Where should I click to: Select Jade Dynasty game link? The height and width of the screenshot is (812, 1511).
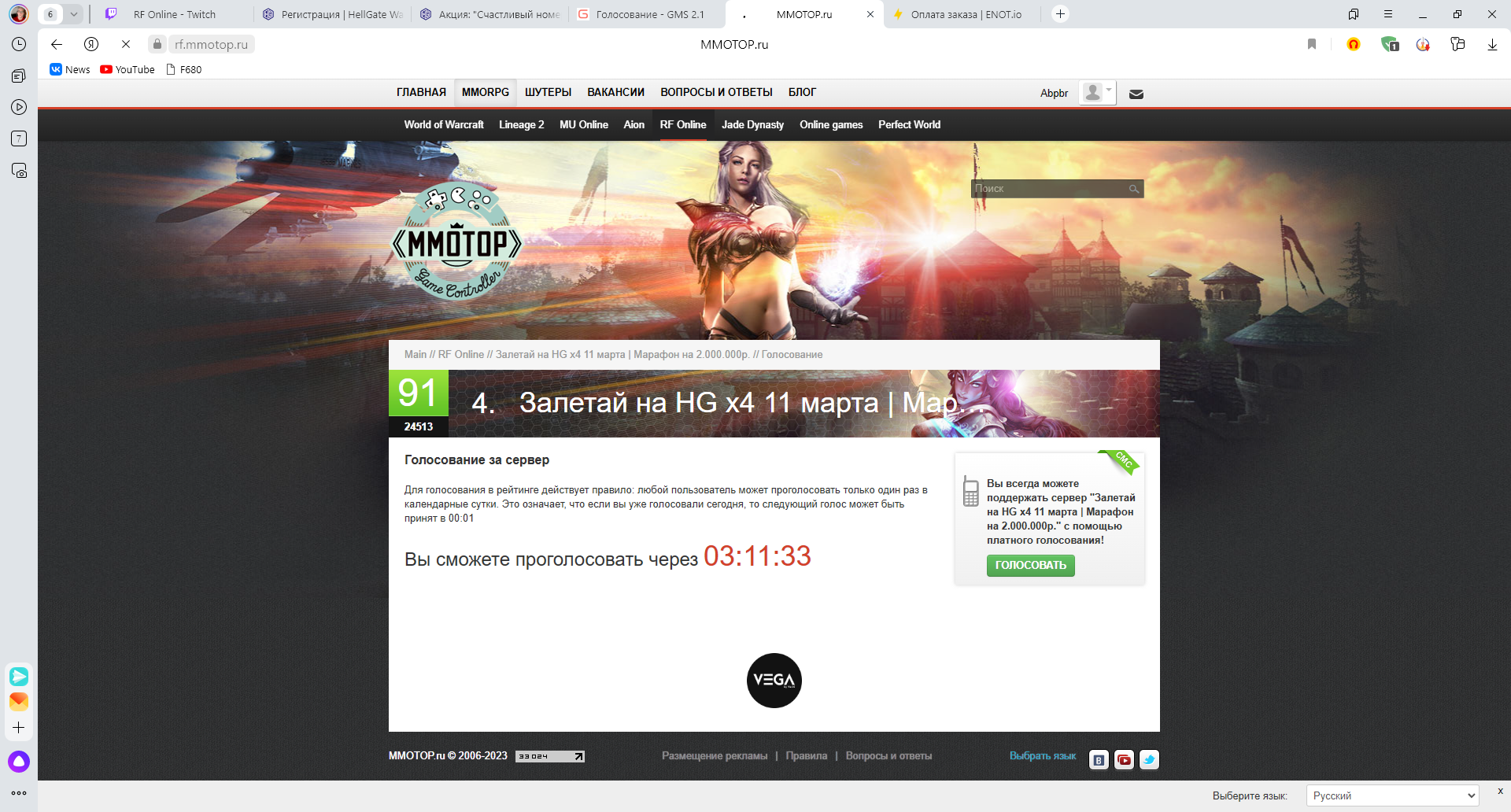pyautogui.click(x=753, y=124)
